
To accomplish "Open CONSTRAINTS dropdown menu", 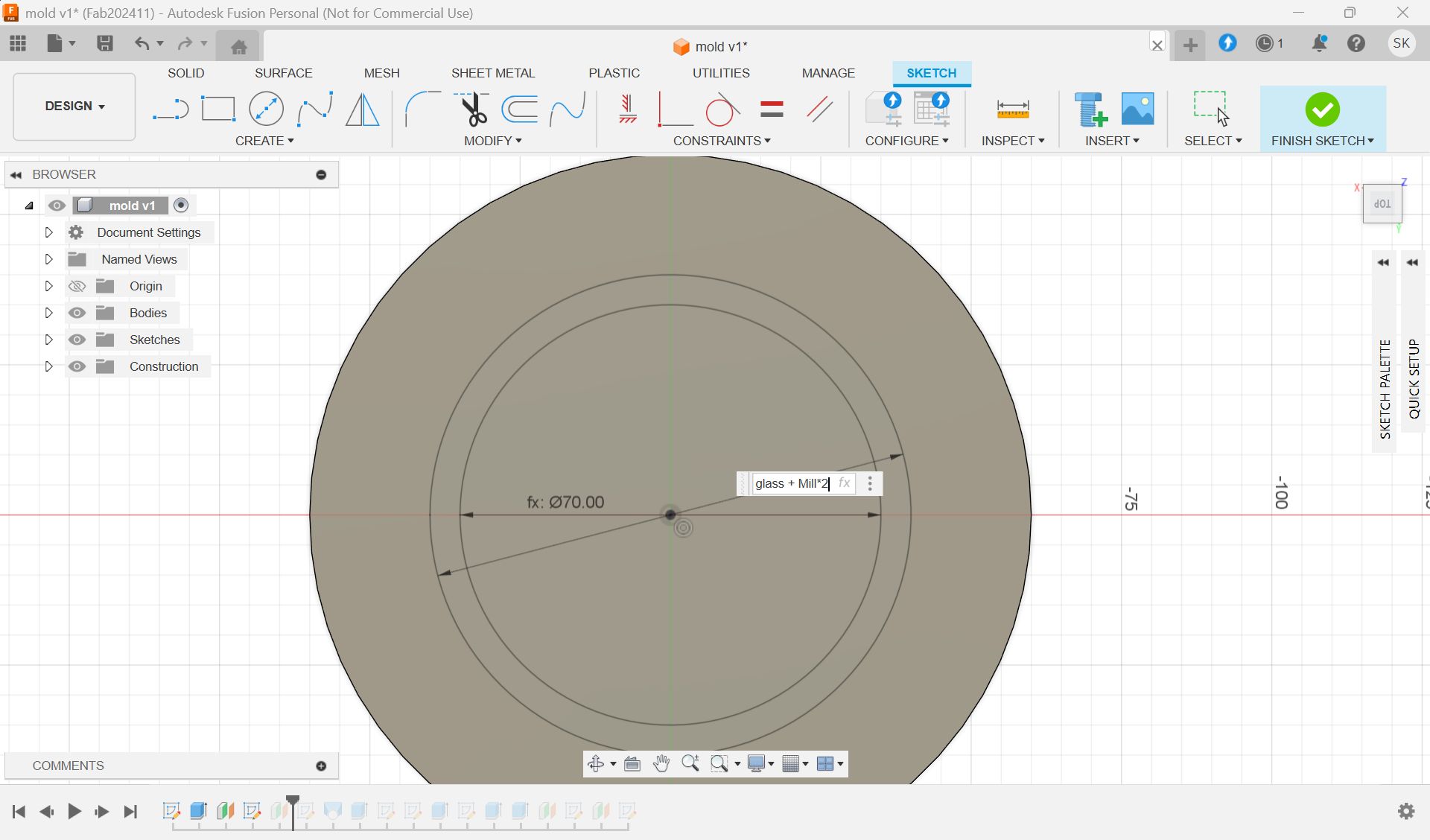I will tap(722, 141).
